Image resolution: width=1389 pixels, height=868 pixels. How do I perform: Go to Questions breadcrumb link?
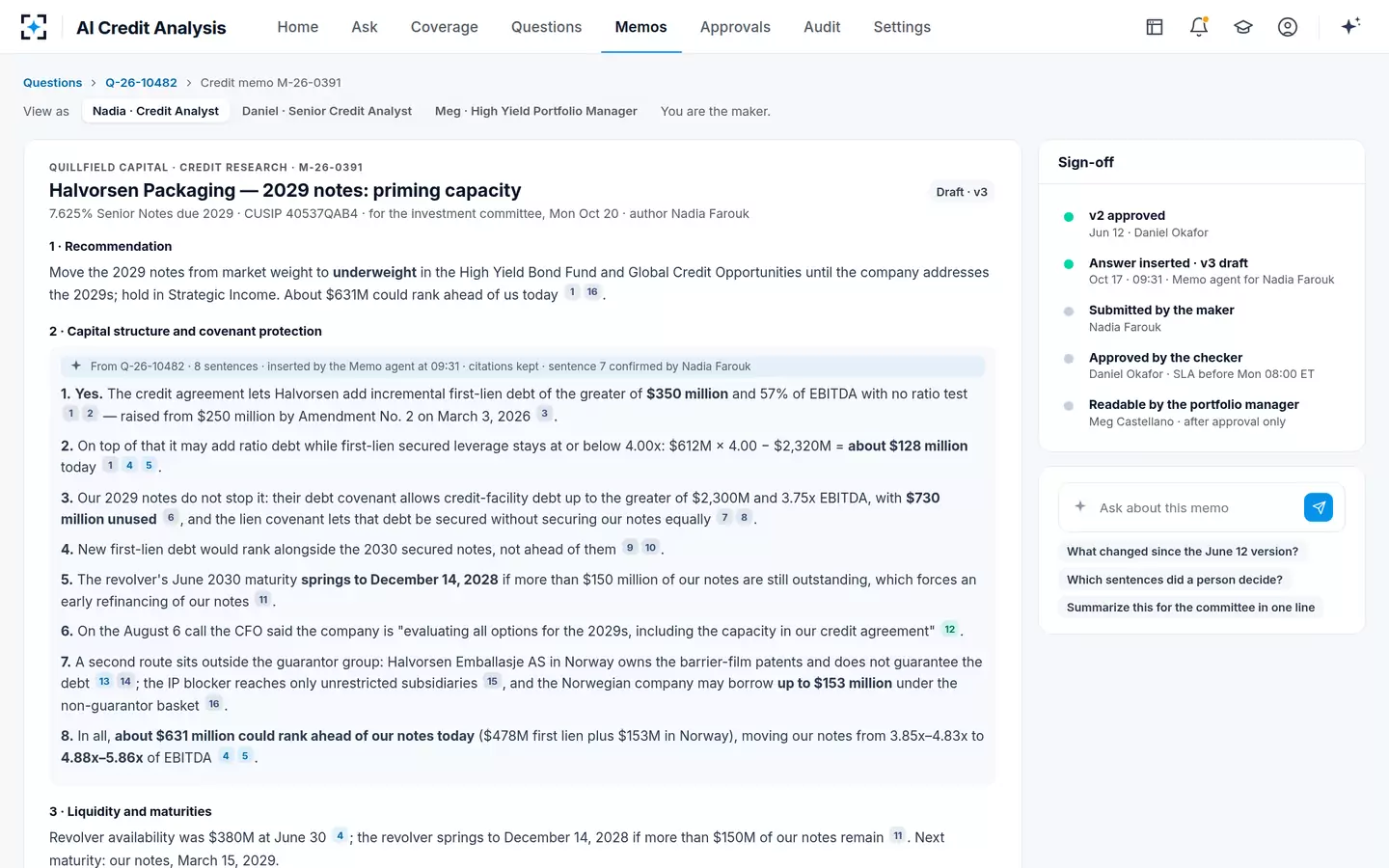(x=52, y=83)
